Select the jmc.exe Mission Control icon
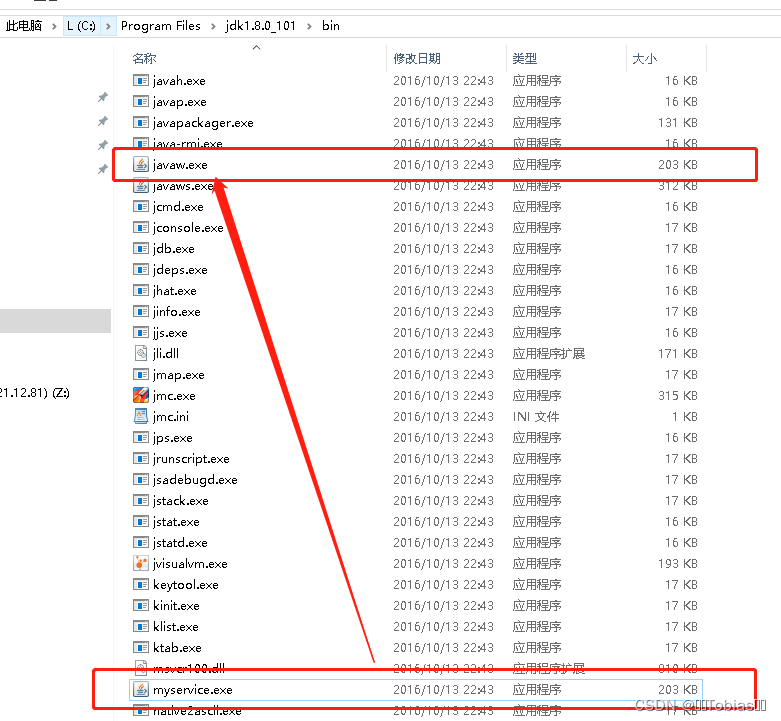This screenshot has width=781, height=721. 141,395
